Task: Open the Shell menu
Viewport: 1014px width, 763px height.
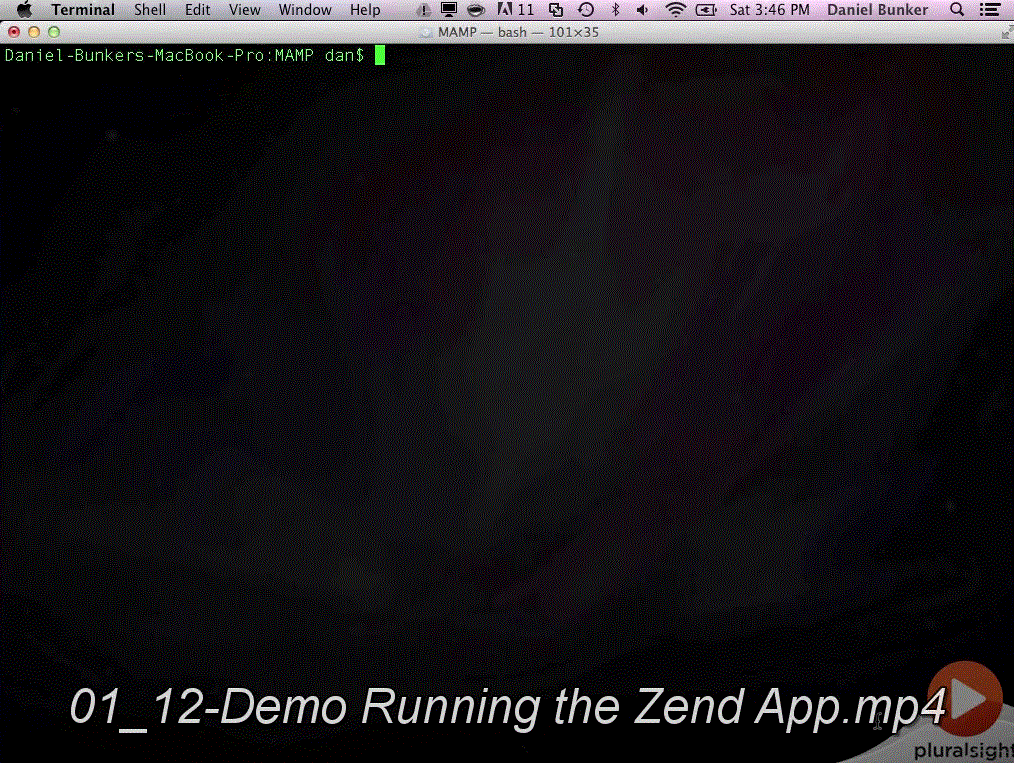Action: (150, 10)
